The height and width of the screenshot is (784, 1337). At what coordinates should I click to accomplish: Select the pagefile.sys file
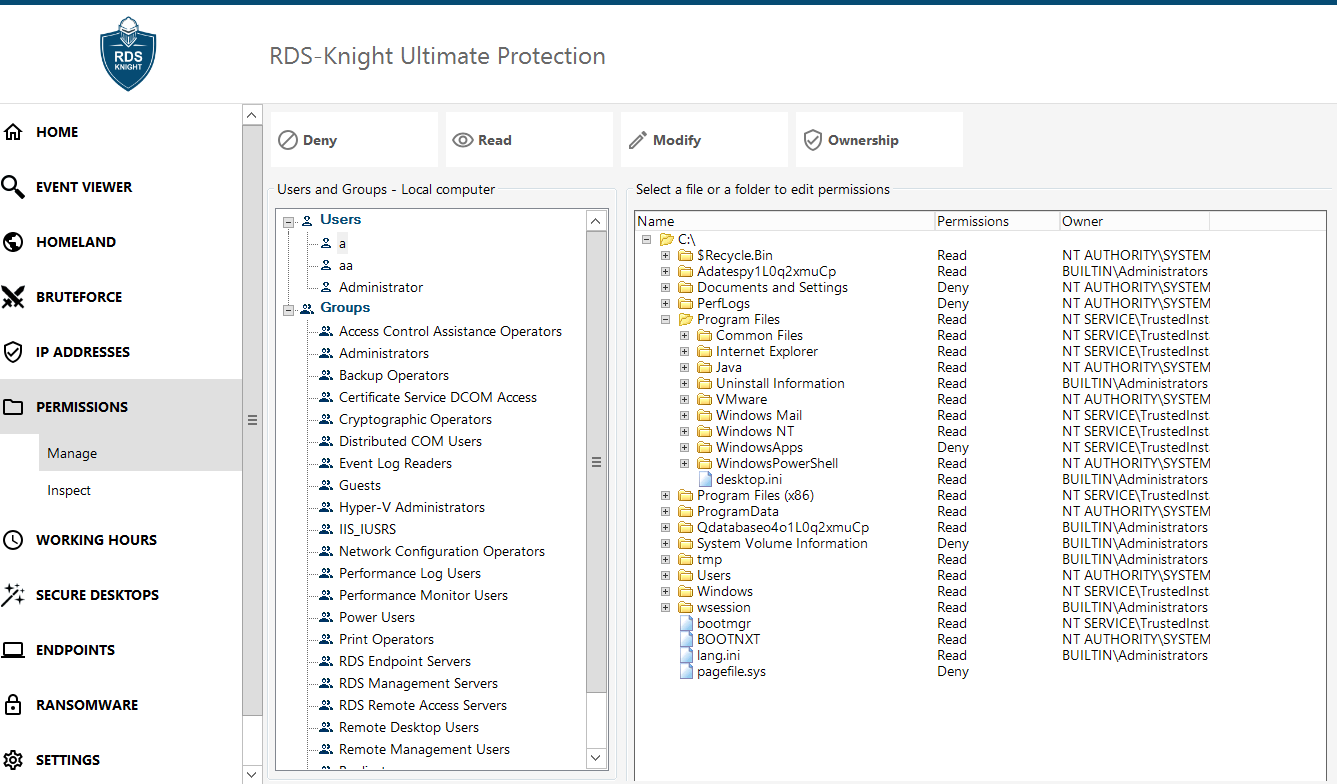coord(731,672)
